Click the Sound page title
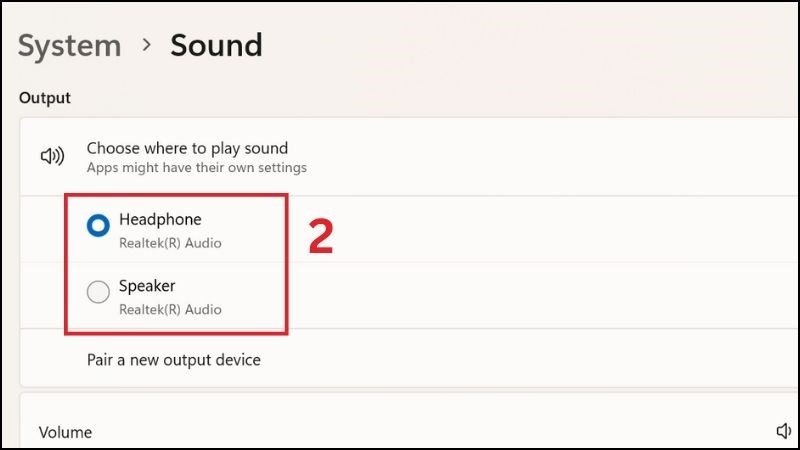This screenshot has height=450, width=800. pos(216,45)
